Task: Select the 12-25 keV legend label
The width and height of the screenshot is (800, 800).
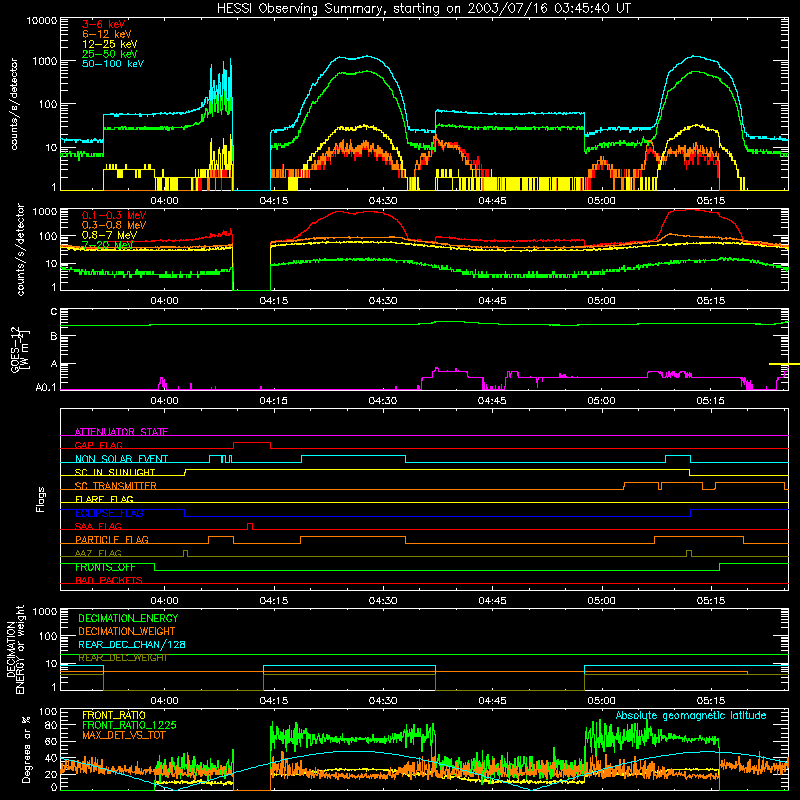Action: pyautogui.click(x=110, y=44)
